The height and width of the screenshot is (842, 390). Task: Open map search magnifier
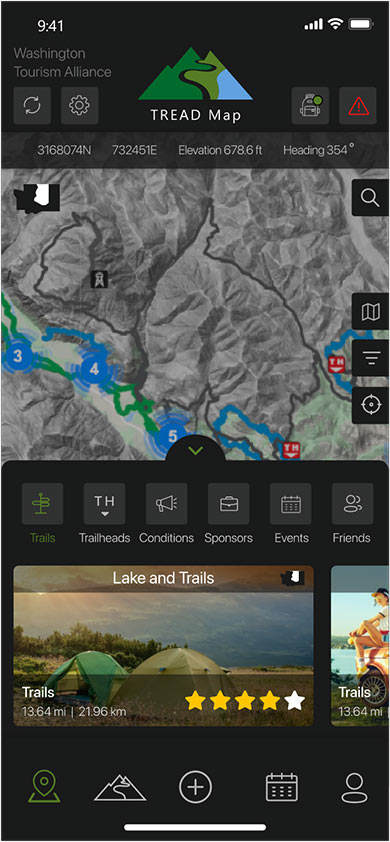click(x=370, y=198)
